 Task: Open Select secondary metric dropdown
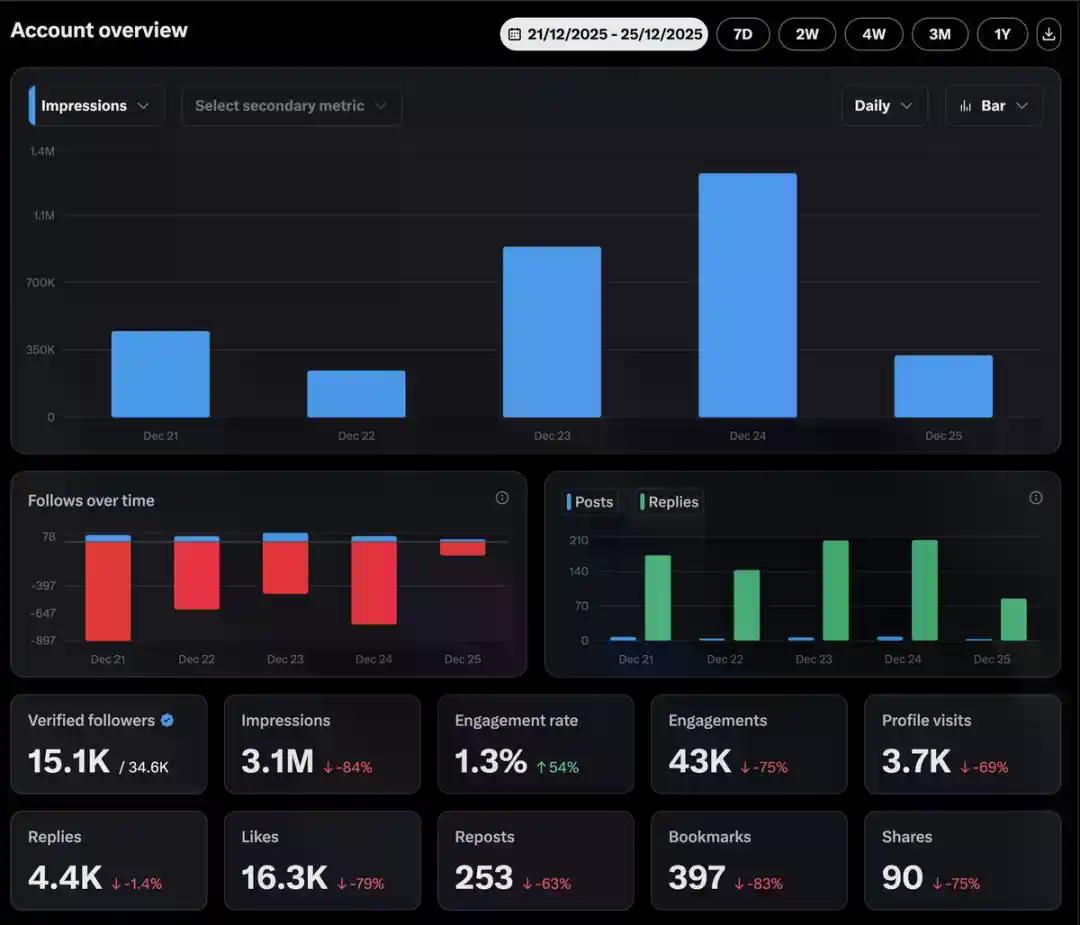pos(291,106)
